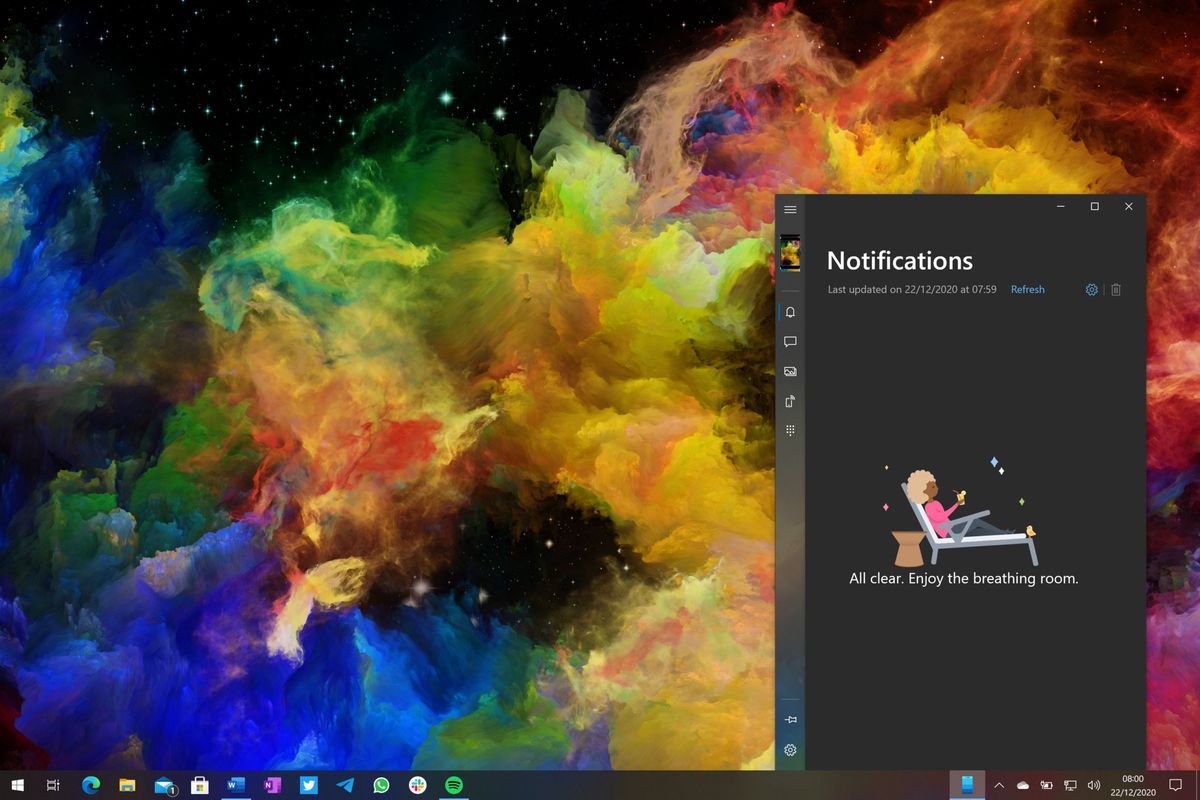Open Telegram from the taskbar
Screen dimensions: 1200x800
pos(343,786)
